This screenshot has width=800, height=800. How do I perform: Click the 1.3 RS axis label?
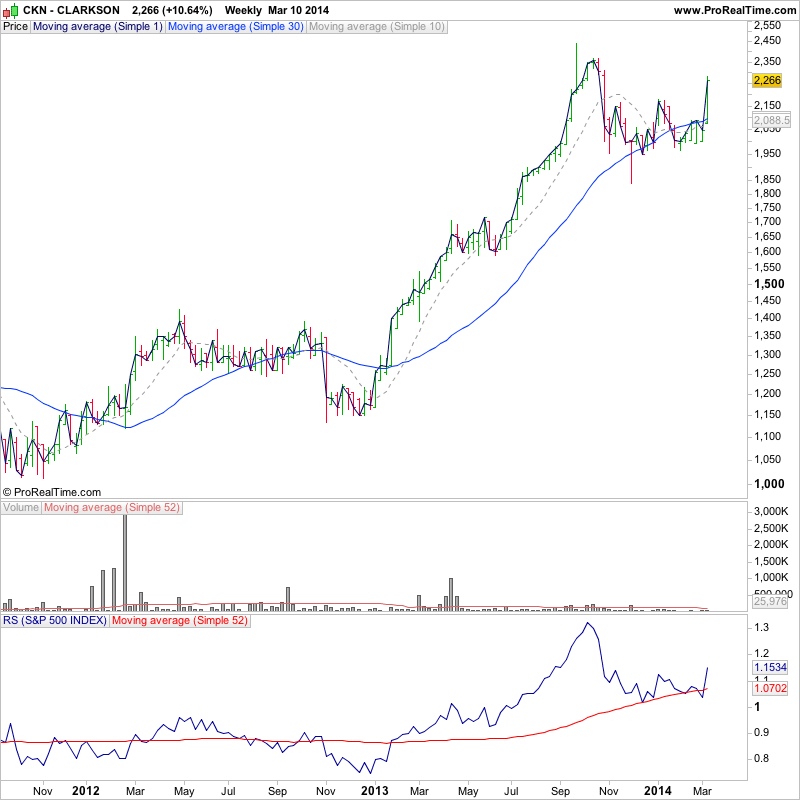coord(761,628)
